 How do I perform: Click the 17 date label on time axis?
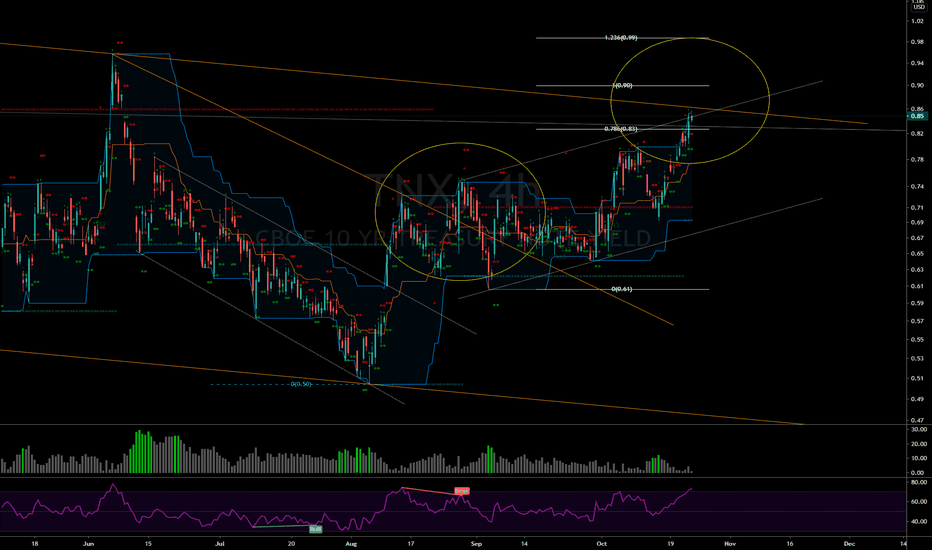[x=411, y=543]
